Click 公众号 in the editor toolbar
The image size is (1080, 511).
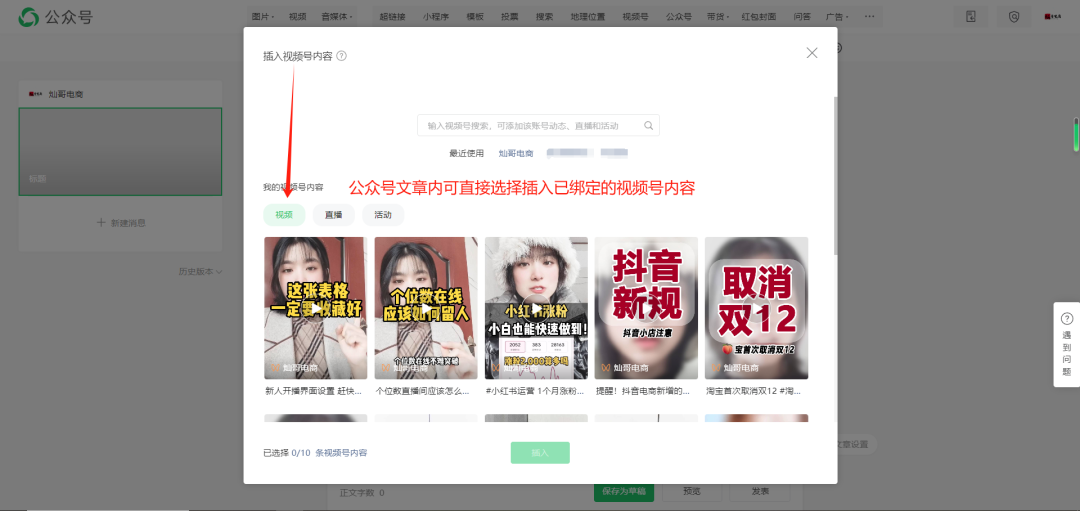[678, 17]
